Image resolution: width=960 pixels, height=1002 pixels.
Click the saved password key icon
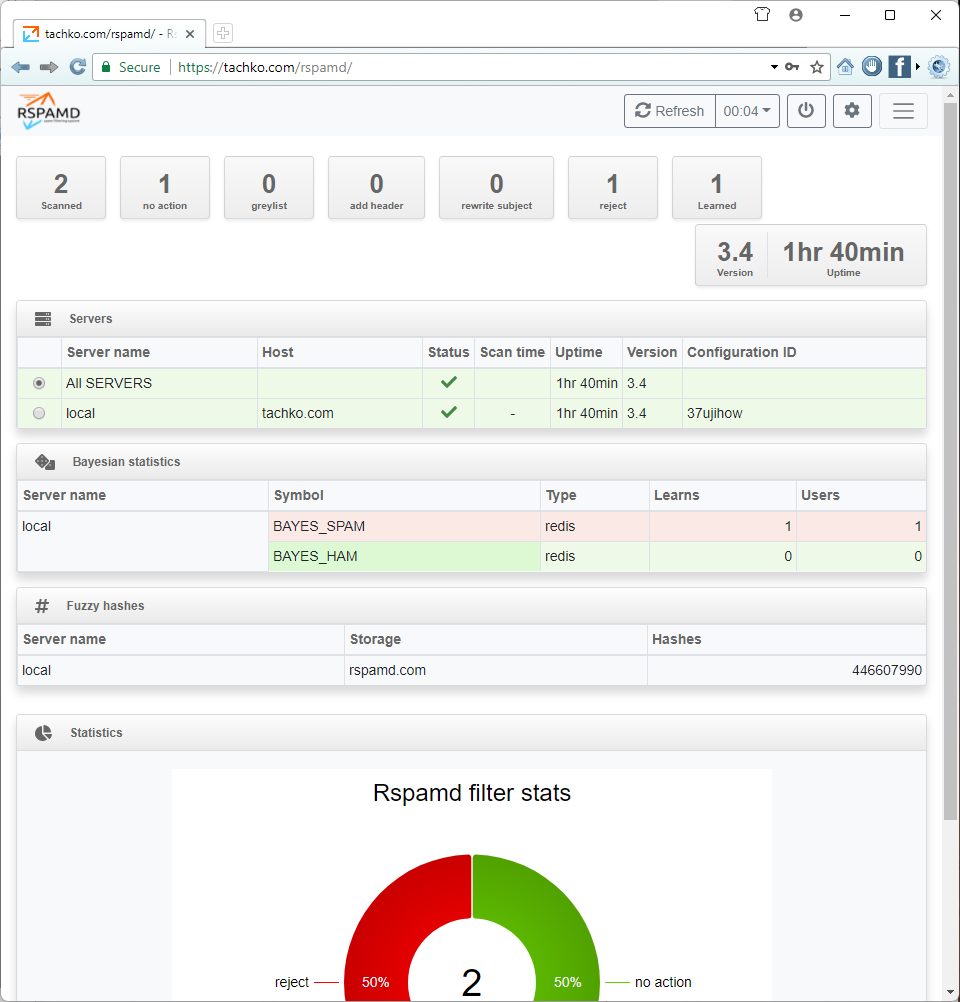(793, 66)
